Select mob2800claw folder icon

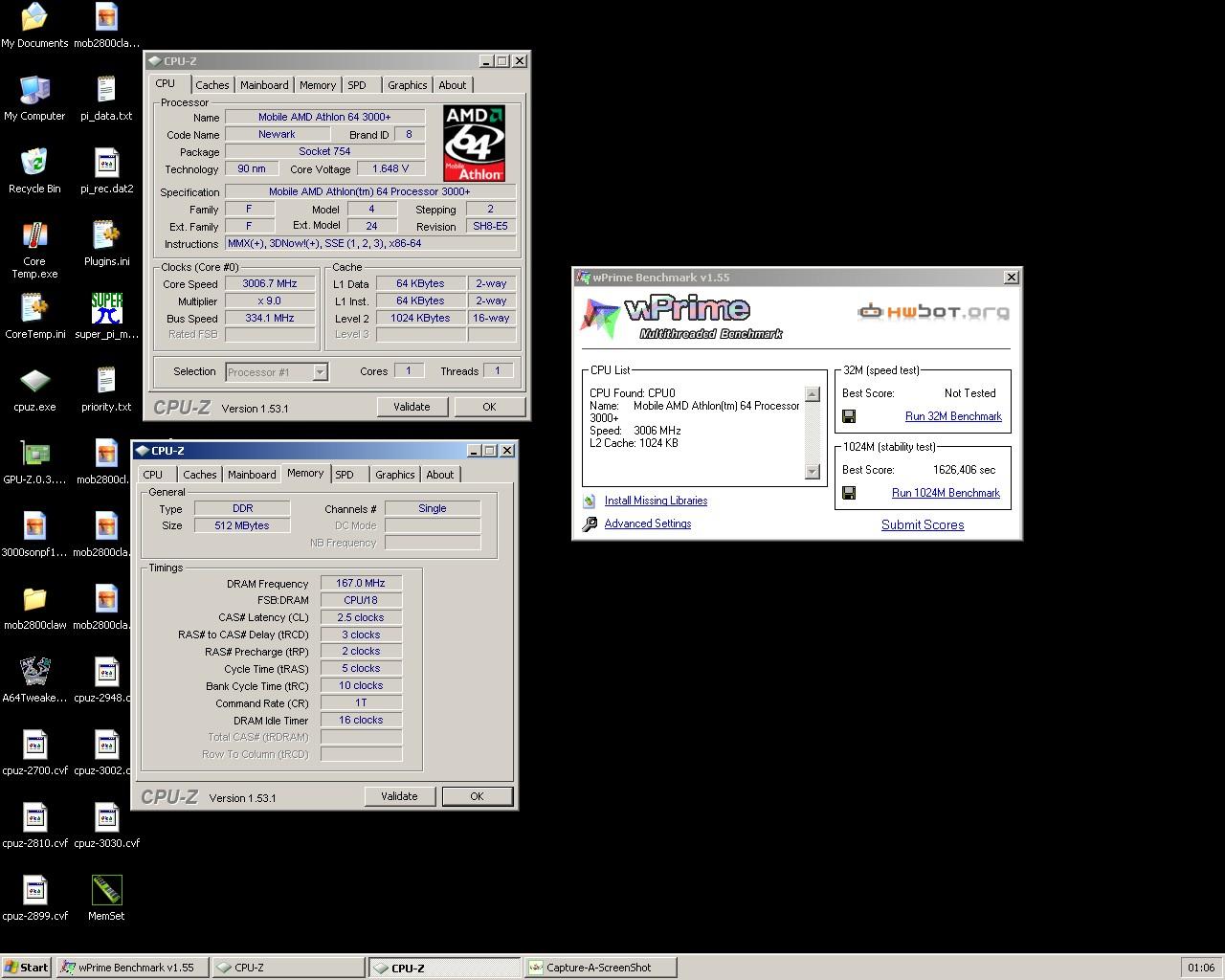tap(34, 599)
